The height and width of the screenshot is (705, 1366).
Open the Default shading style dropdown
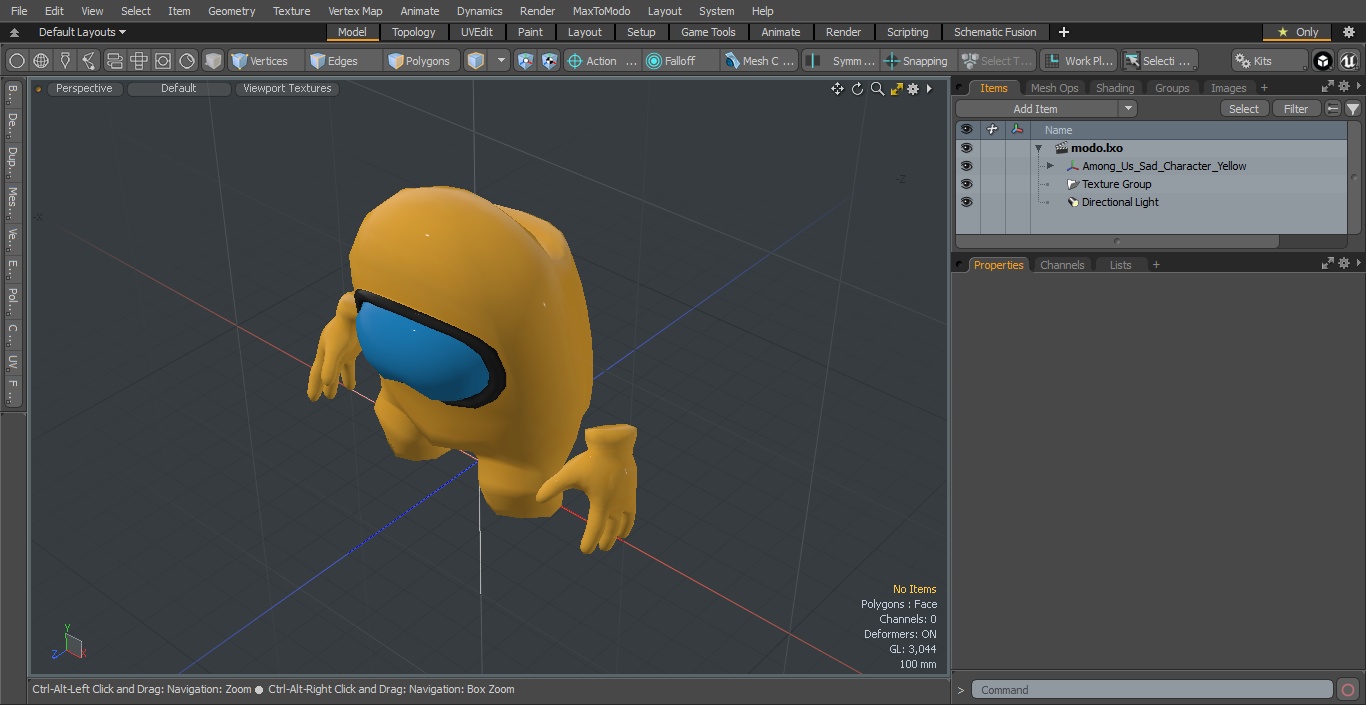(179, 88)
